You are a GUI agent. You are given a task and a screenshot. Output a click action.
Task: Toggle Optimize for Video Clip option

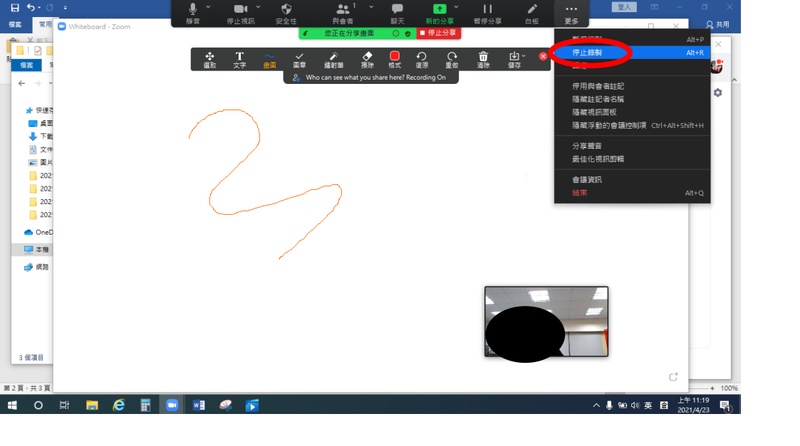632,159
